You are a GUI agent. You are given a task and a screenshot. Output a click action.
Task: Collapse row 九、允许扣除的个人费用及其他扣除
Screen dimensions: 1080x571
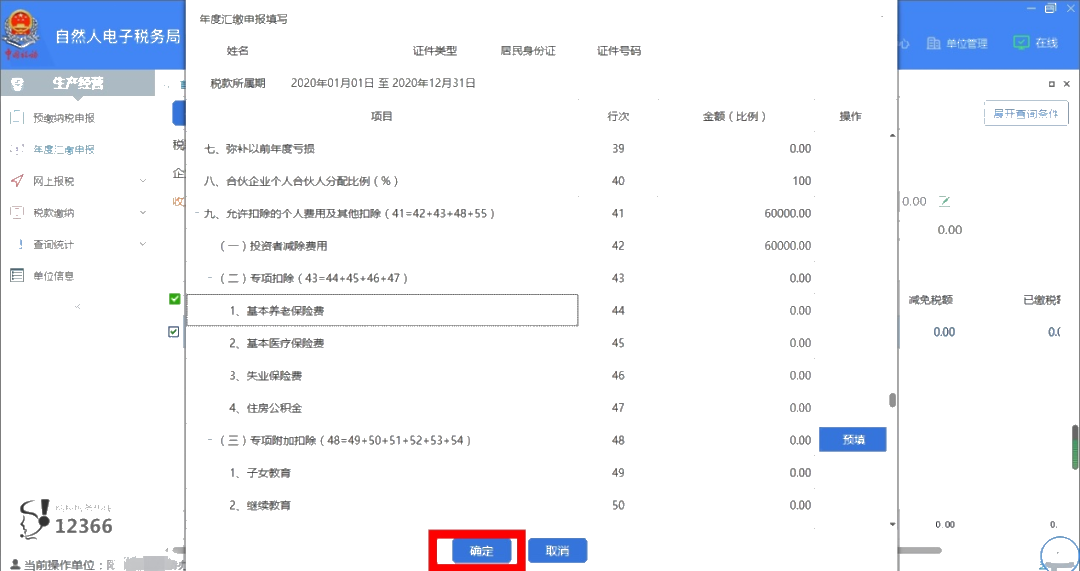pyautogui.click(x=198, y=214)
